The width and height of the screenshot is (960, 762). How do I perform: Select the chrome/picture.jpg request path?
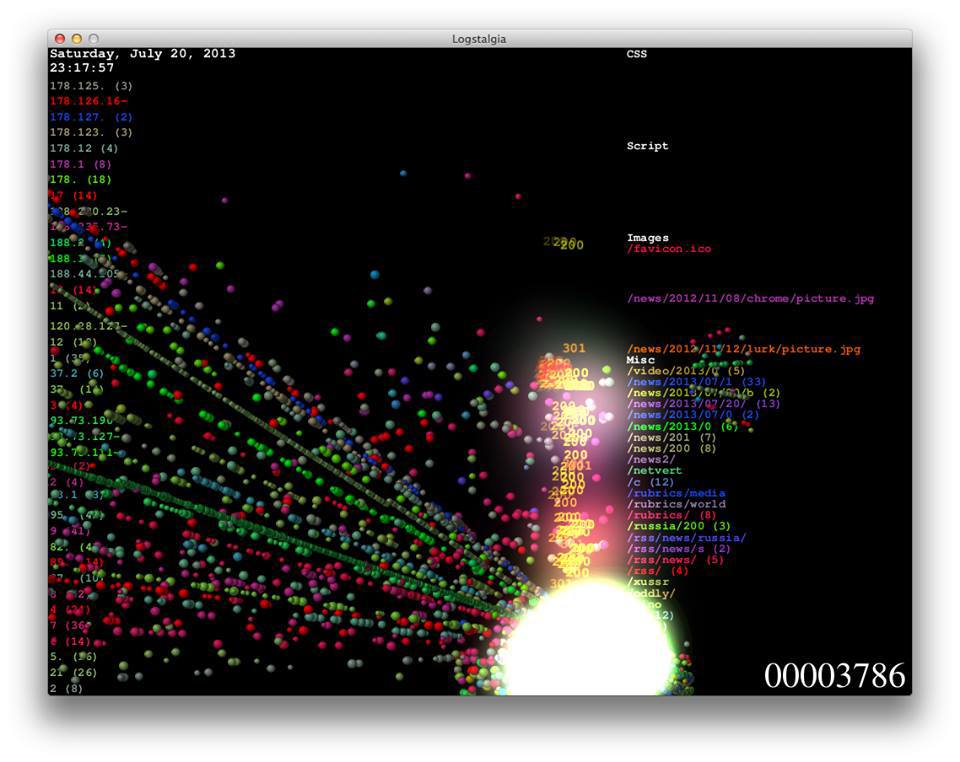click(751, 299)
